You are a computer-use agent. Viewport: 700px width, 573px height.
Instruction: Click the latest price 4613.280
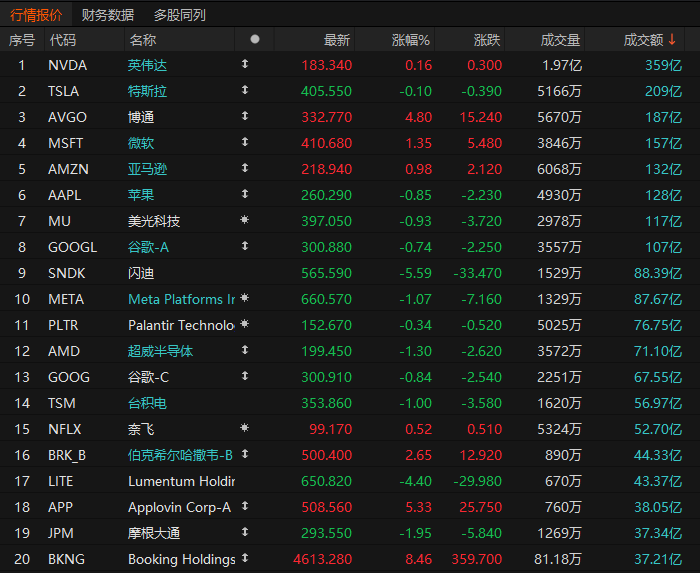pos(323,559)
